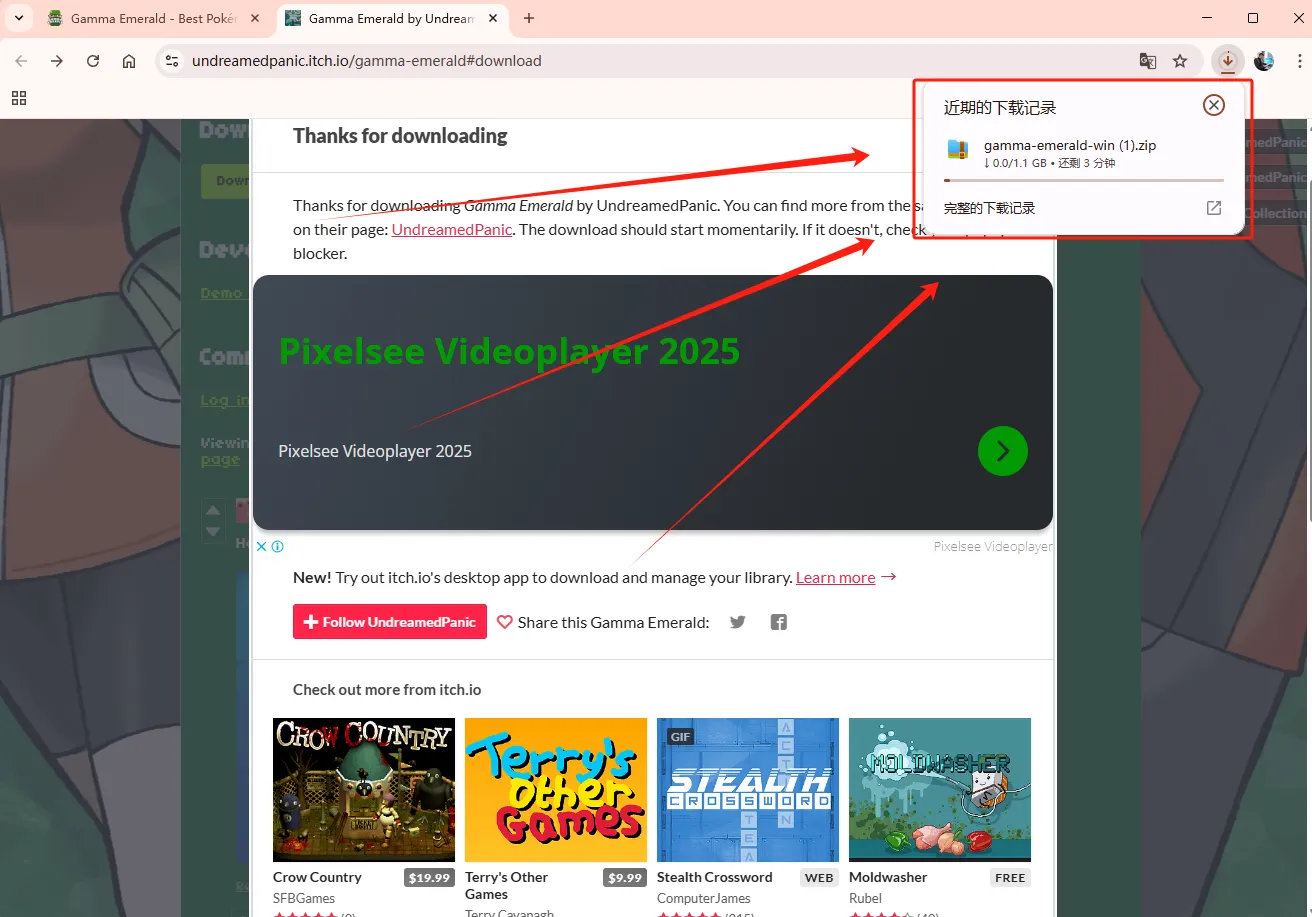
Task: Open AdChoices info icon under ad
Action: point(277,547)
